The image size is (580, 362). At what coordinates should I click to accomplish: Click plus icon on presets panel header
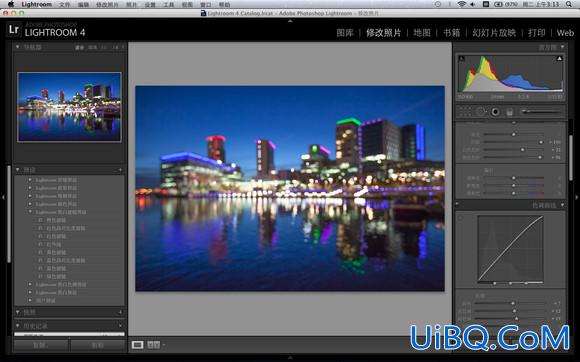point(121,170)
